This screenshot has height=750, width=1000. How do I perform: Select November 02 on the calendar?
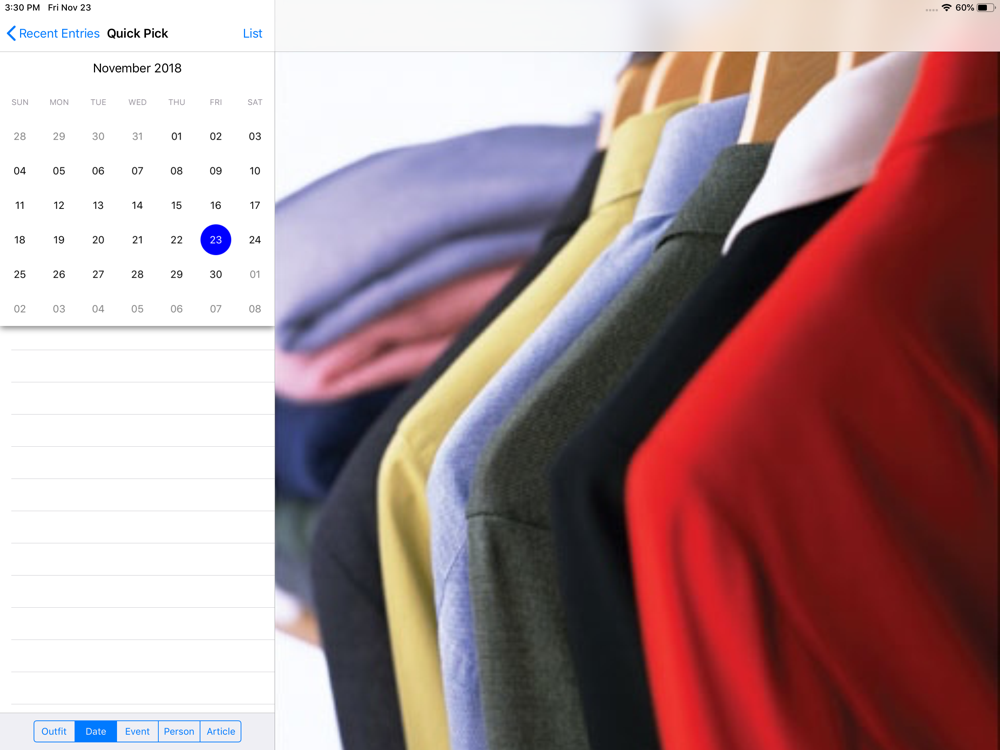(216, 136)
